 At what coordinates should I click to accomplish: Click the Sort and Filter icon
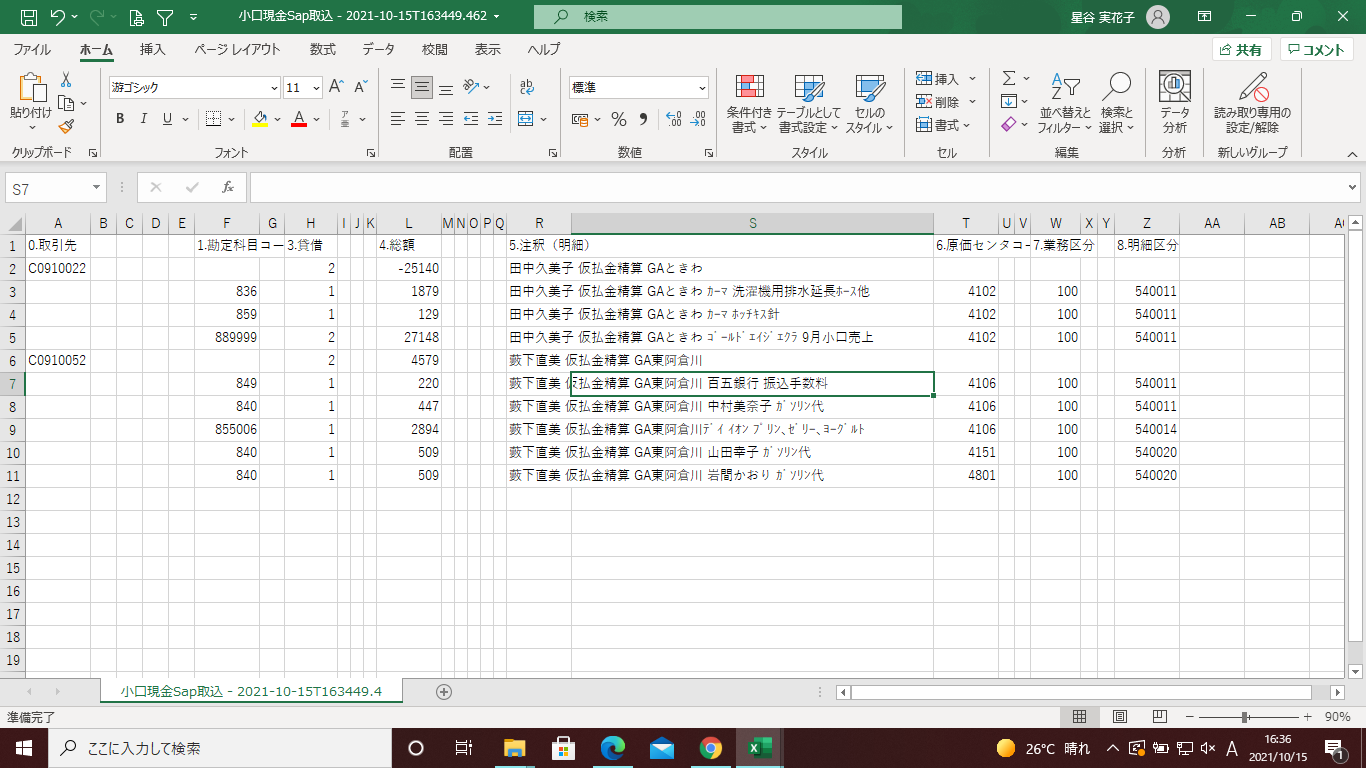point(1065,103)
